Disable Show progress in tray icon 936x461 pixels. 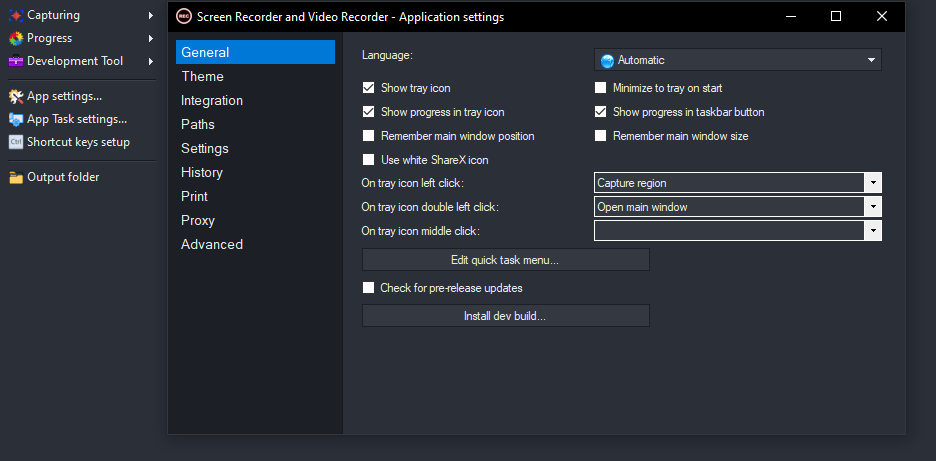(368, 112)
